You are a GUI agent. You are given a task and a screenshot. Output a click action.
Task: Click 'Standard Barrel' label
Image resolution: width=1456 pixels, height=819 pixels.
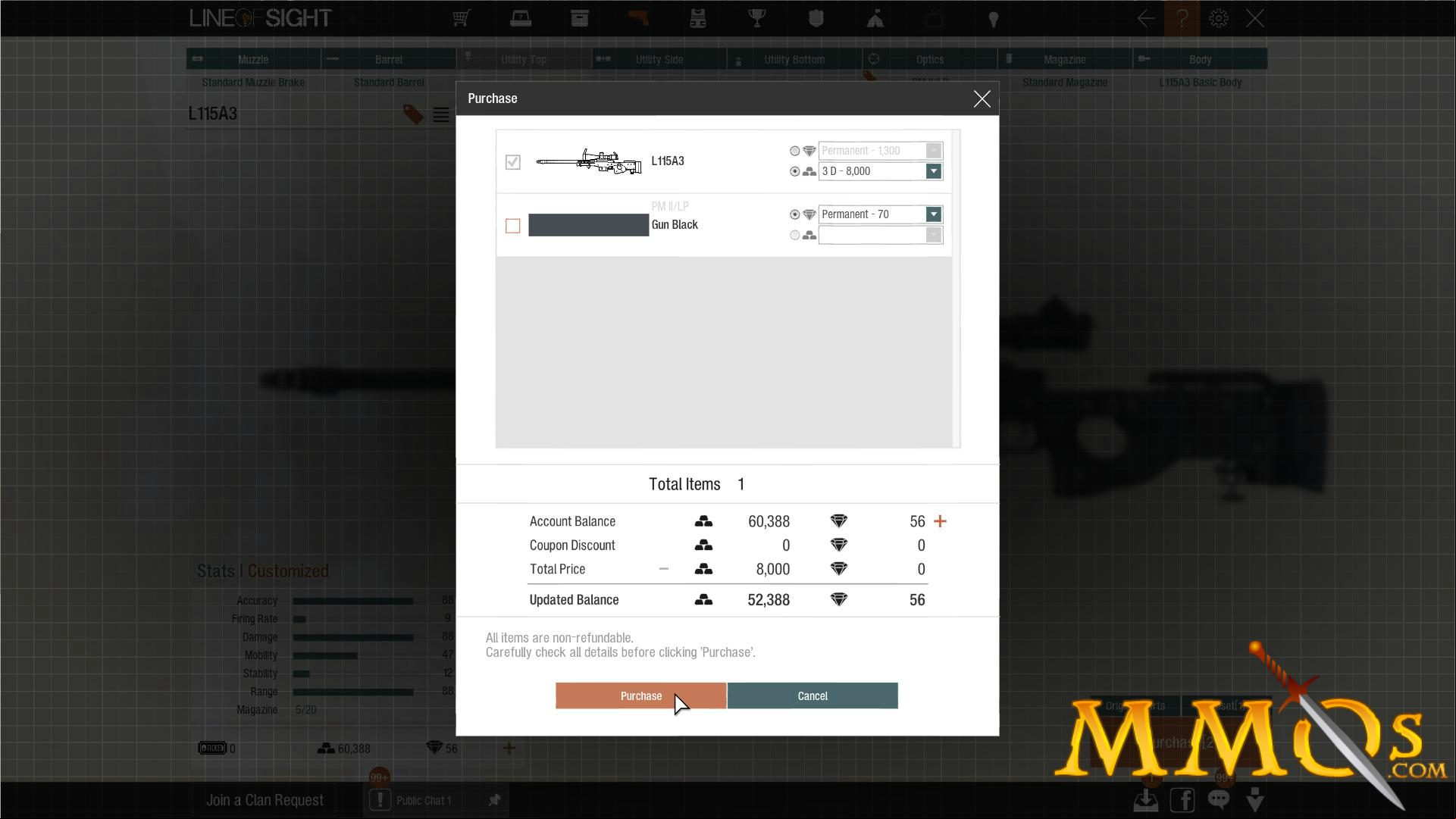point(389,82)
